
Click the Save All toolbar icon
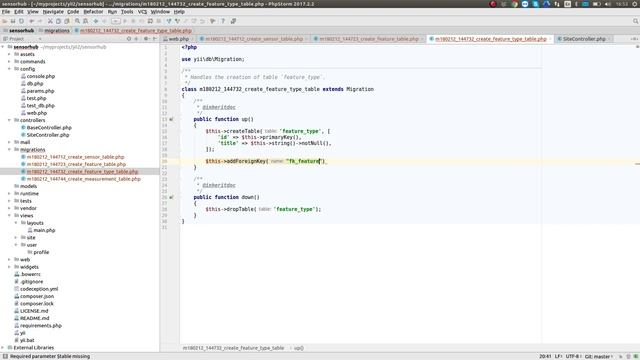click(13, 21)
